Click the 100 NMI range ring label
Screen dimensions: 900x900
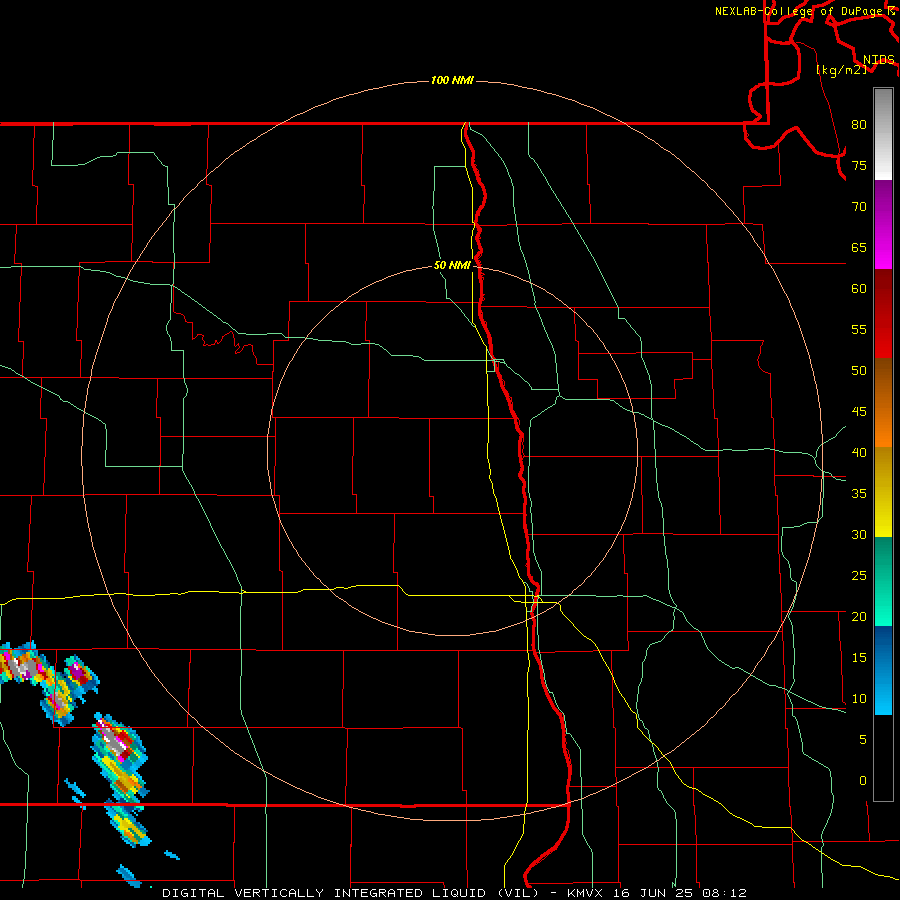tap(452, 80)
